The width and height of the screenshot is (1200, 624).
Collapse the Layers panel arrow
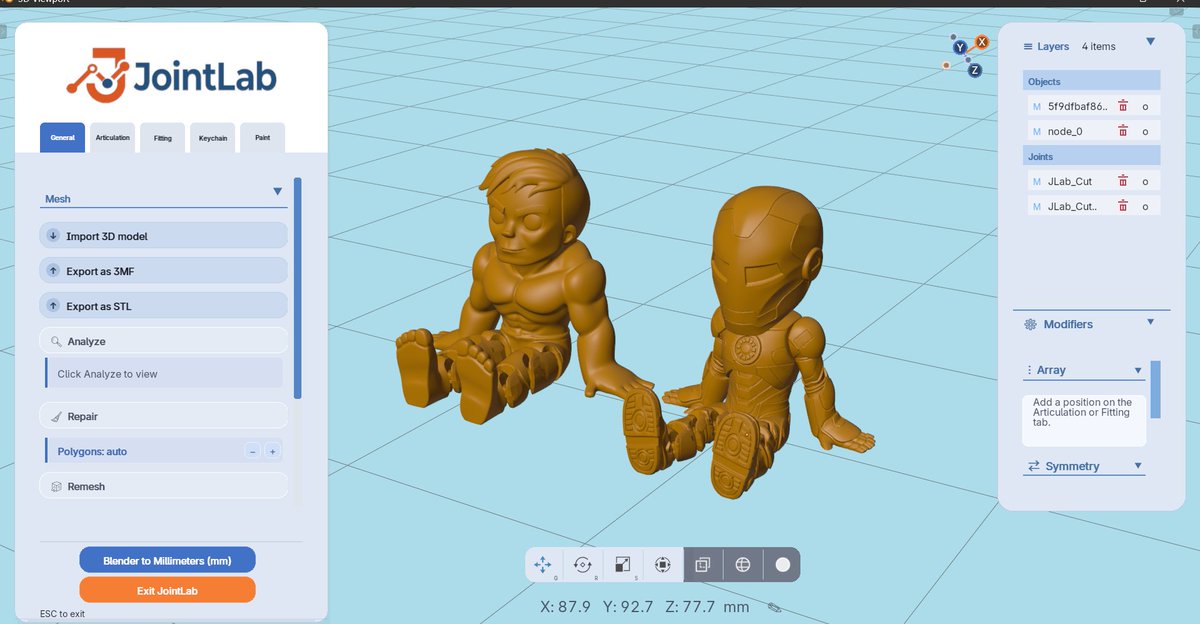coord(1150,42)
